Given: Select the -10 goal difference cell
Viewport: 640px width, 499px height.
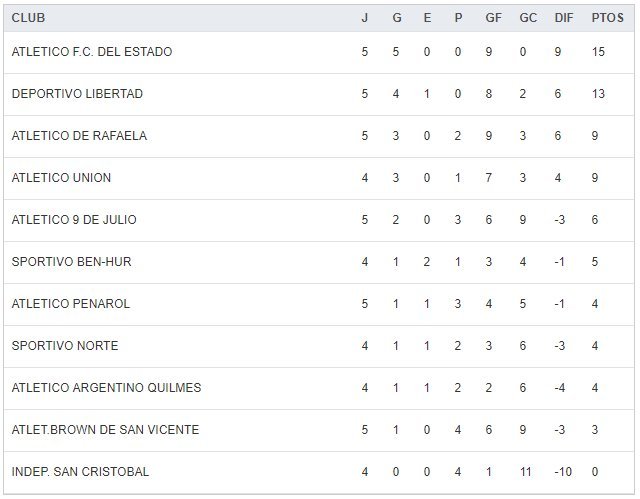Looking at the screenshot, I should [x=564, y=472].
